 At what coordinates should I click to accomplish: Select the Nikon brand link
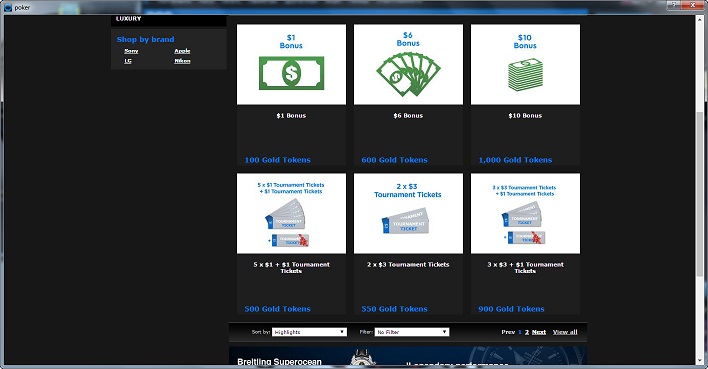point(182,61)
